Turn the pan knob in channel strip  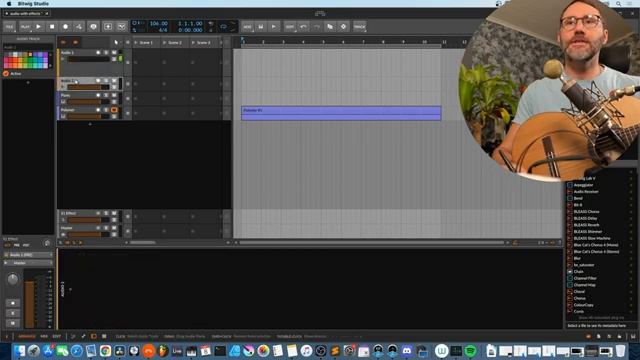[x=13, y=279]
